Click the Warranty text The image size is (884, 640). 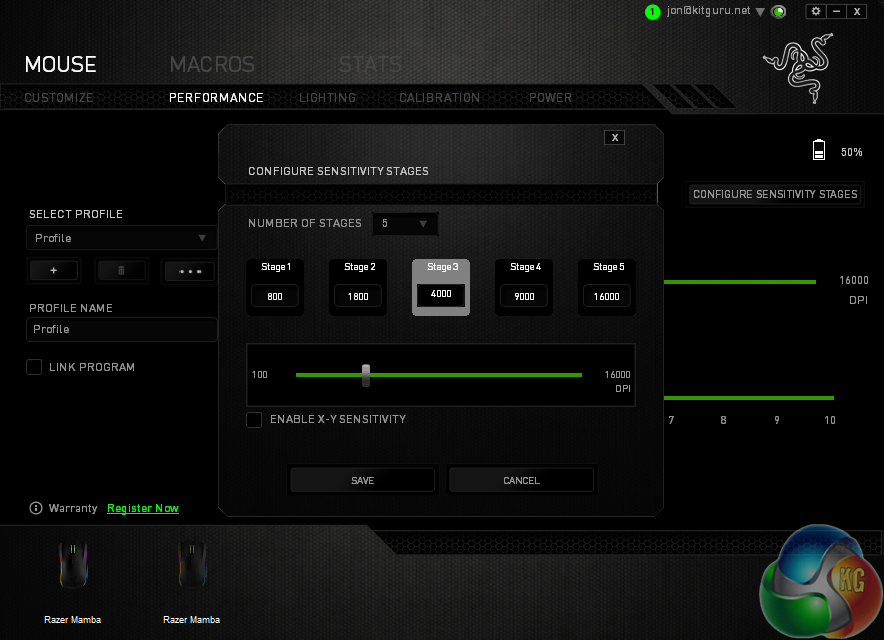tap(73, 508)
